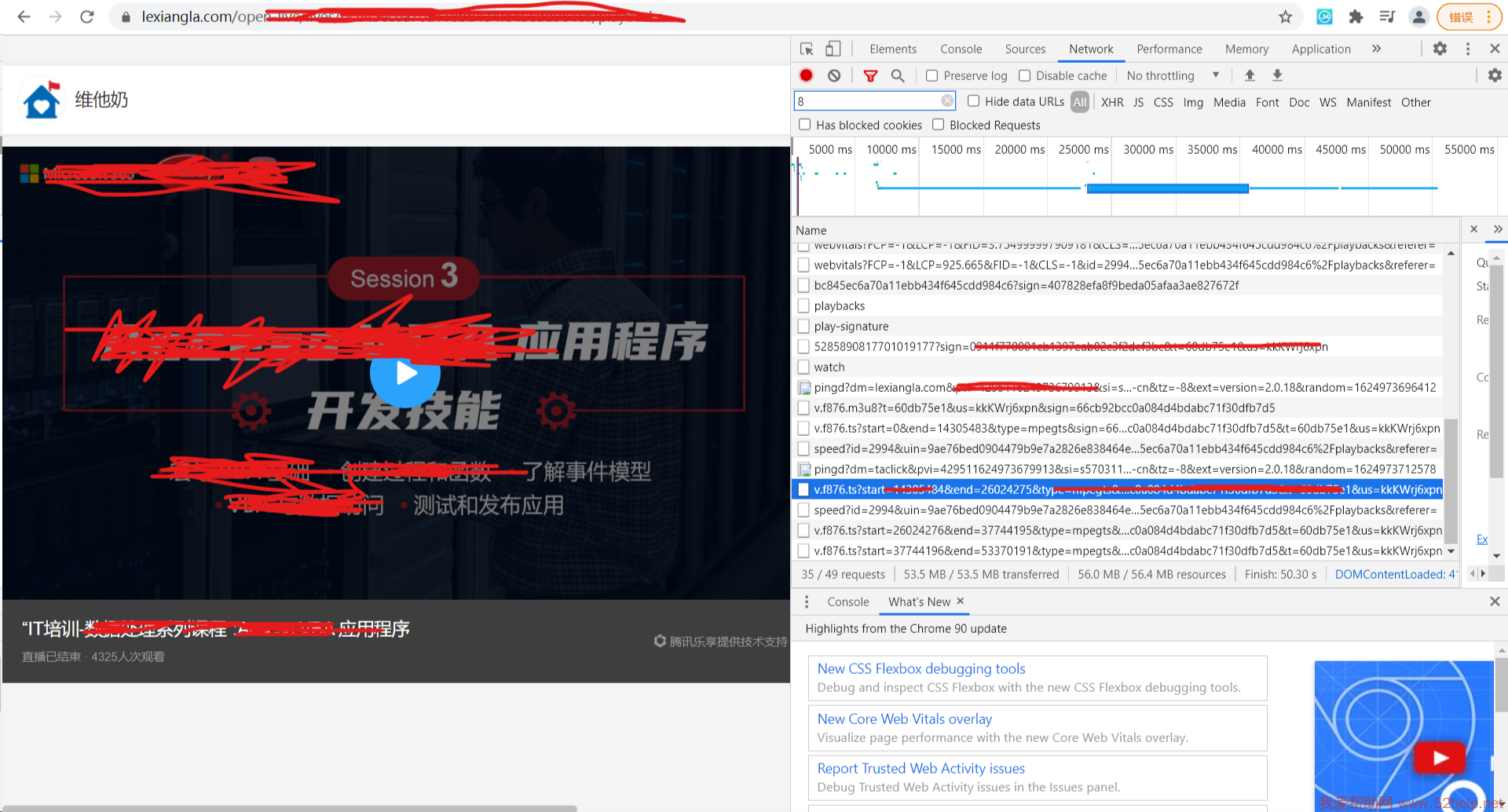Image resolution: width=1508 pixels, height=812 pixels.
Task: Click the inspect element picker icon
Action: point(807,49)
